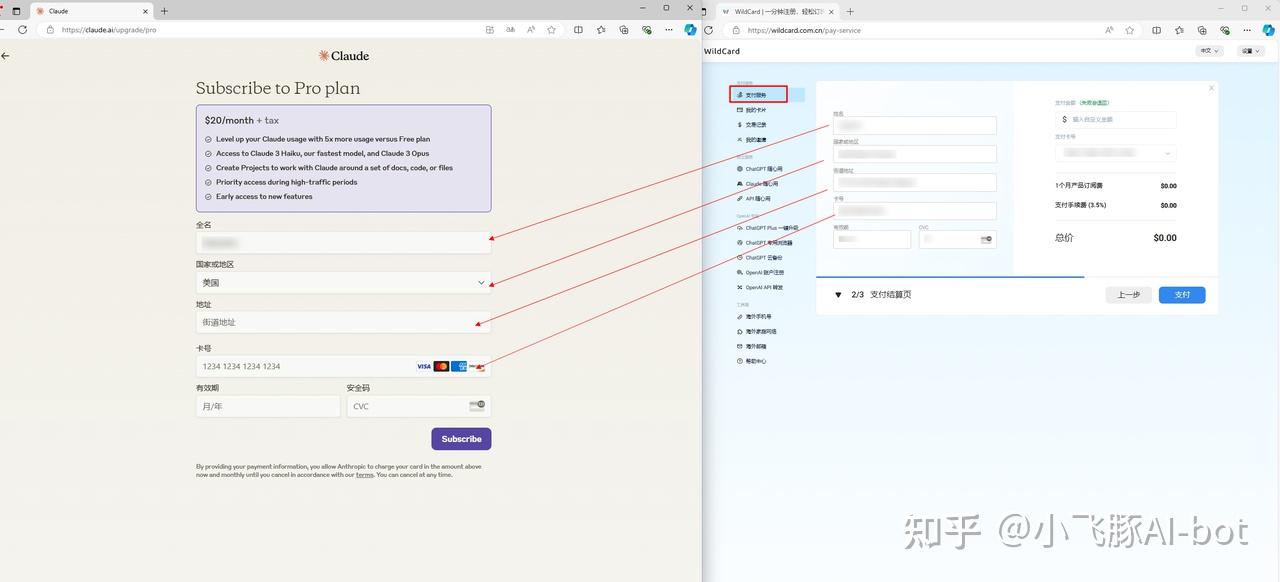Screen dimensions: 1280x582
Task: Select the Claude browser tab
Action: pyautogui.click(x=92, y=11)
